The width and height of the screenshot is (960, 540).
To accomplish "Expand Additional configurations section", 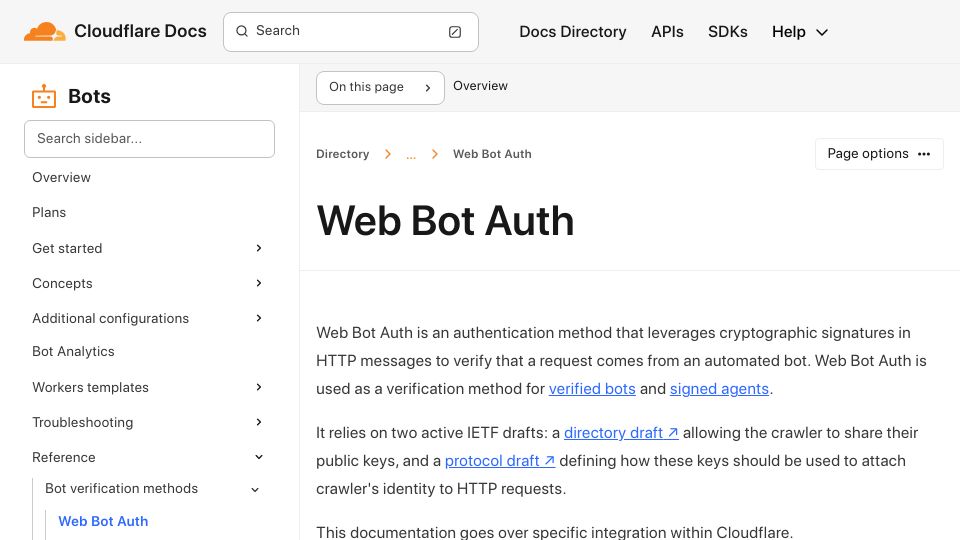I will pyautogui.click(x=259, y=318).
